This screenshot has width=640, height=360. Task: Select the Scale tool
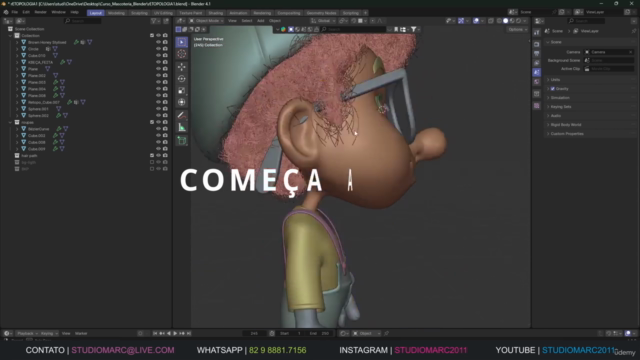point(182,91)
